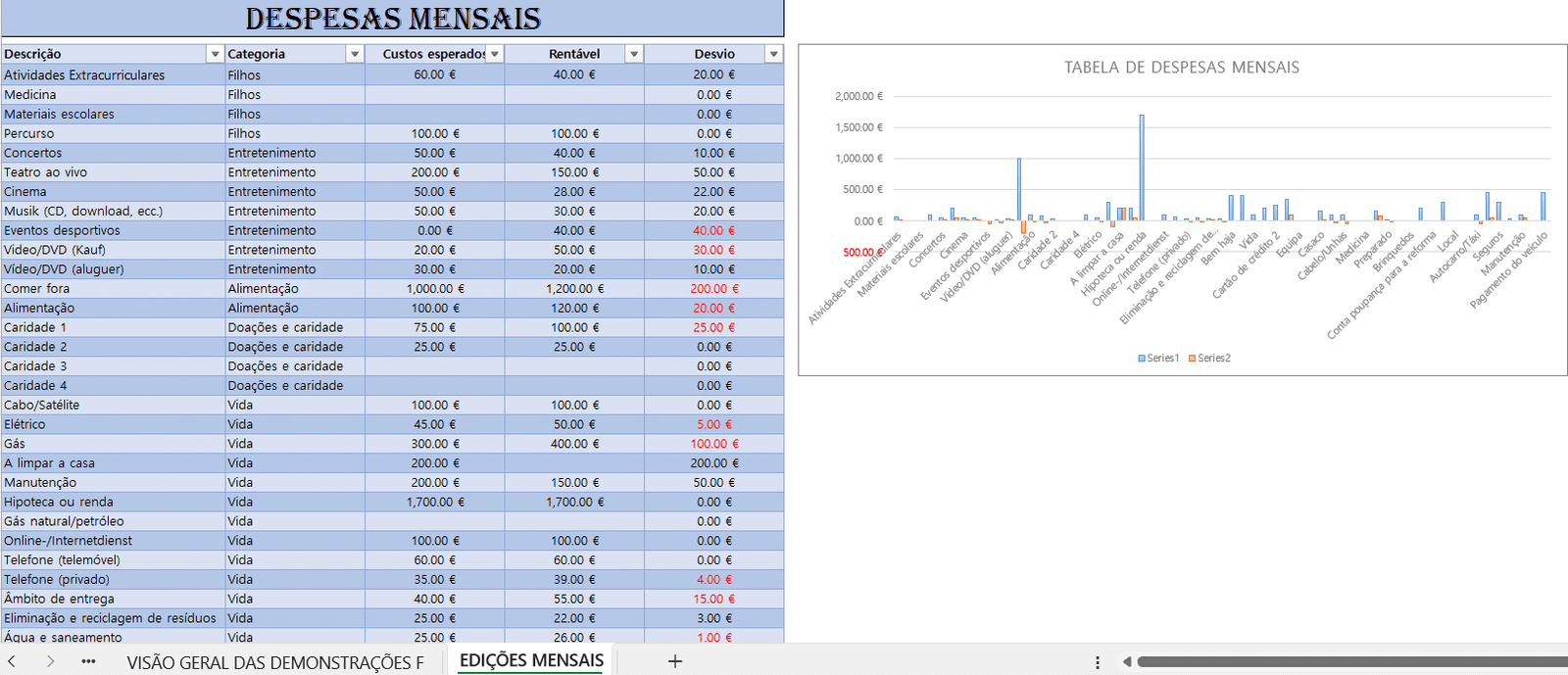
Task: Open the Rentável column filter dropdown
Action: click(x=634, y=54)
